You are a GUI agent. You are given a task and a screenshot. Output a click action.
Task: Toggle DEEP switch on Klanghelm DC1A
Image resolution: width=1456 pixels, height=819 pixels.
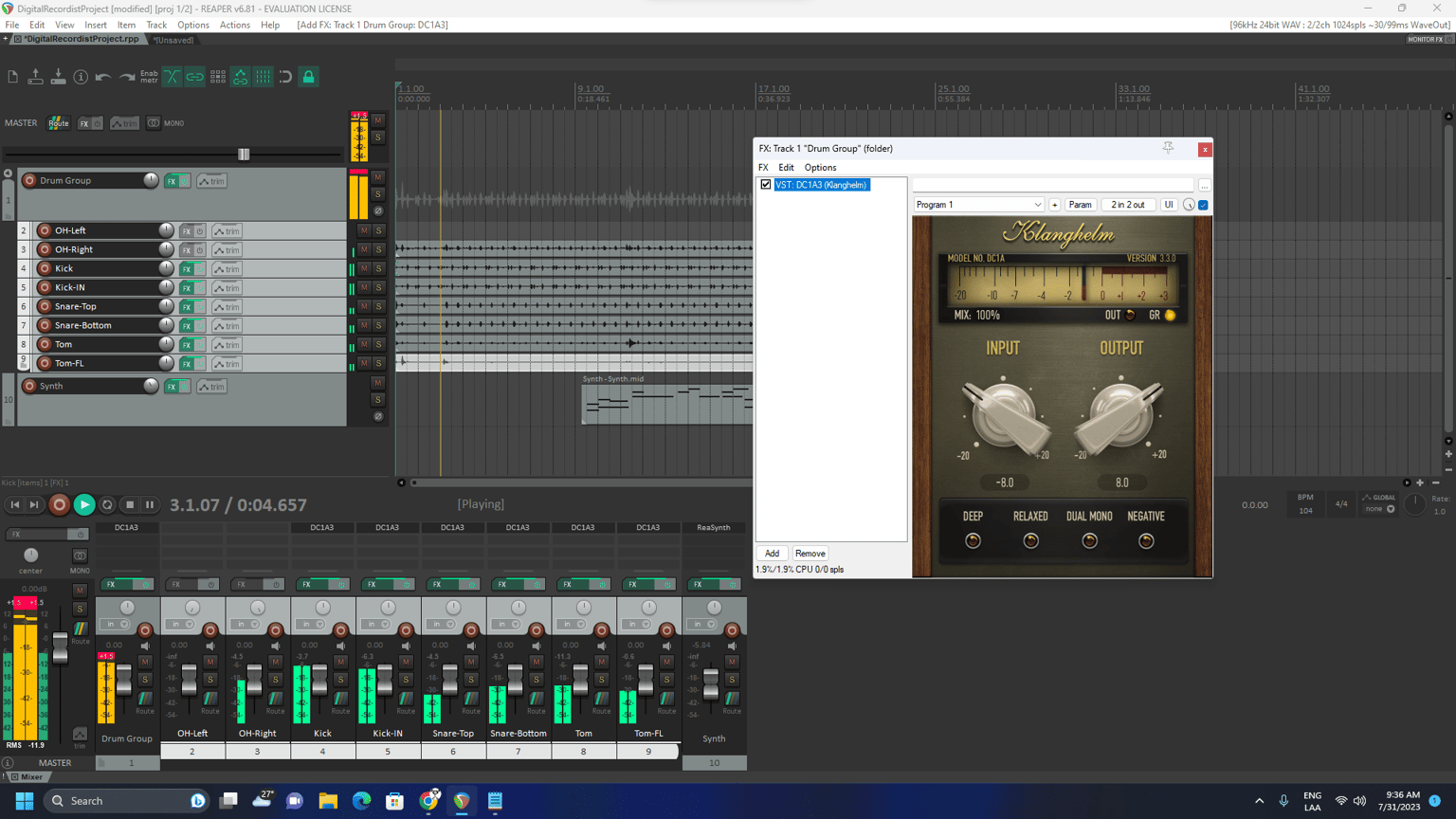click(x=973, y=541)
